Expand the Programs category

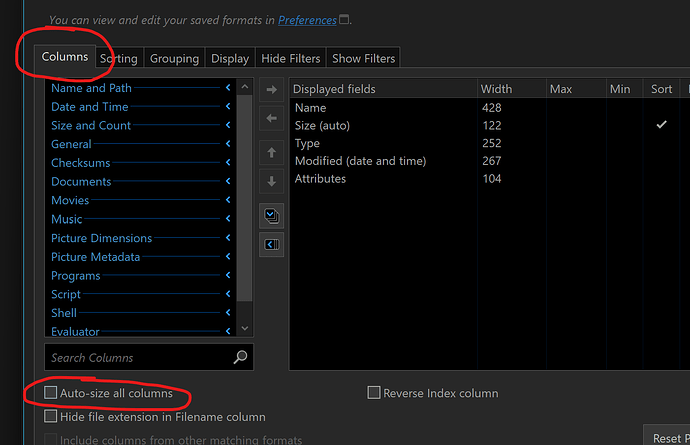[x=140, y=276]
